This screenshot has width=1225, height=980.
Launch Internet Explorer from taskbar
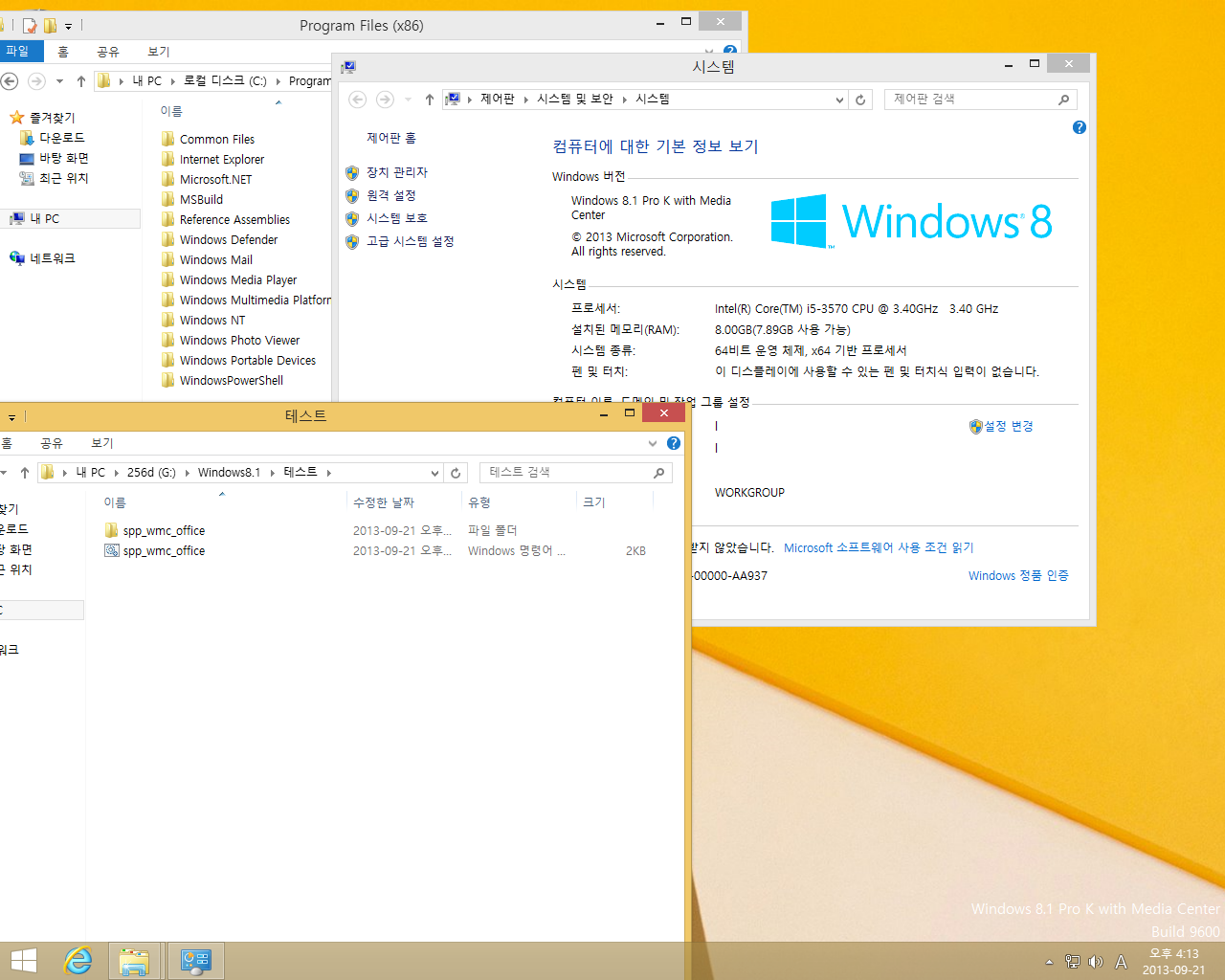click(78, 961)
